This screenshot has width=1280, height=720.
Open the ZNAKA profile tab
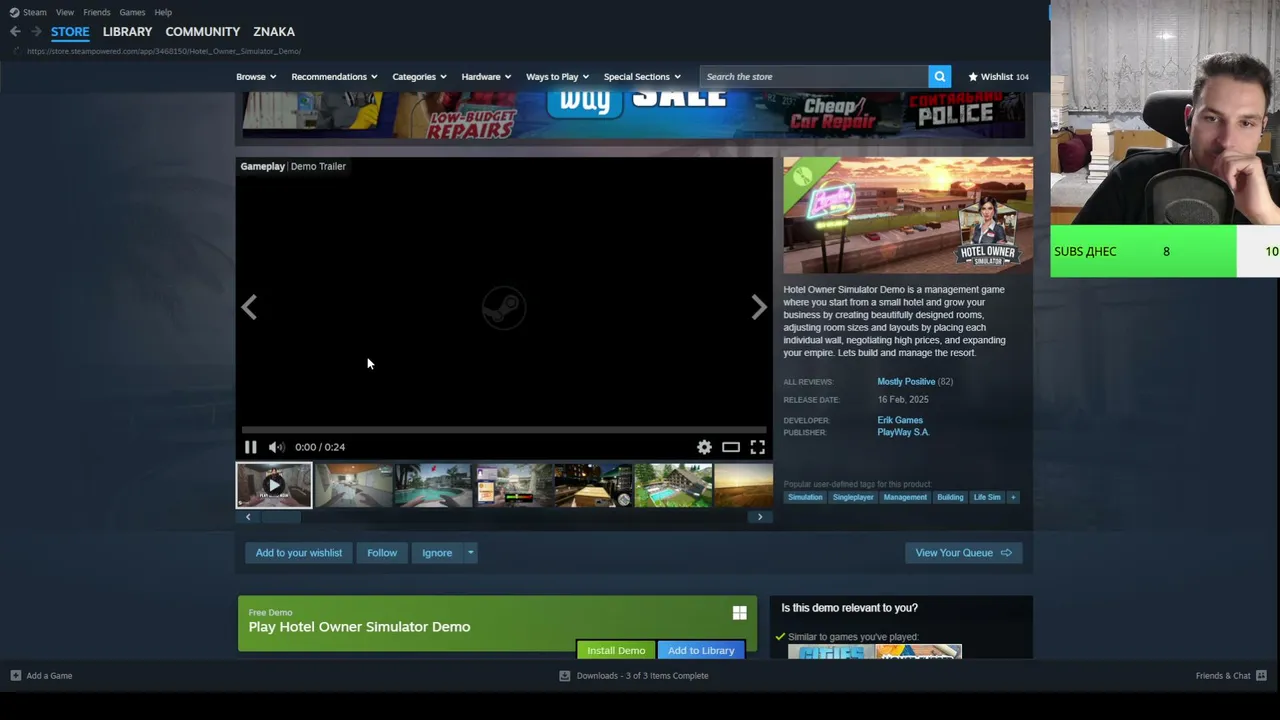[274, 32]
